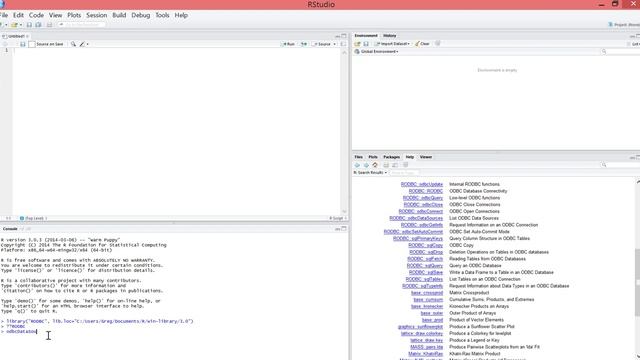Click the Find in Topic field
The height and width of the screenshot is (360, 640).
404,173
